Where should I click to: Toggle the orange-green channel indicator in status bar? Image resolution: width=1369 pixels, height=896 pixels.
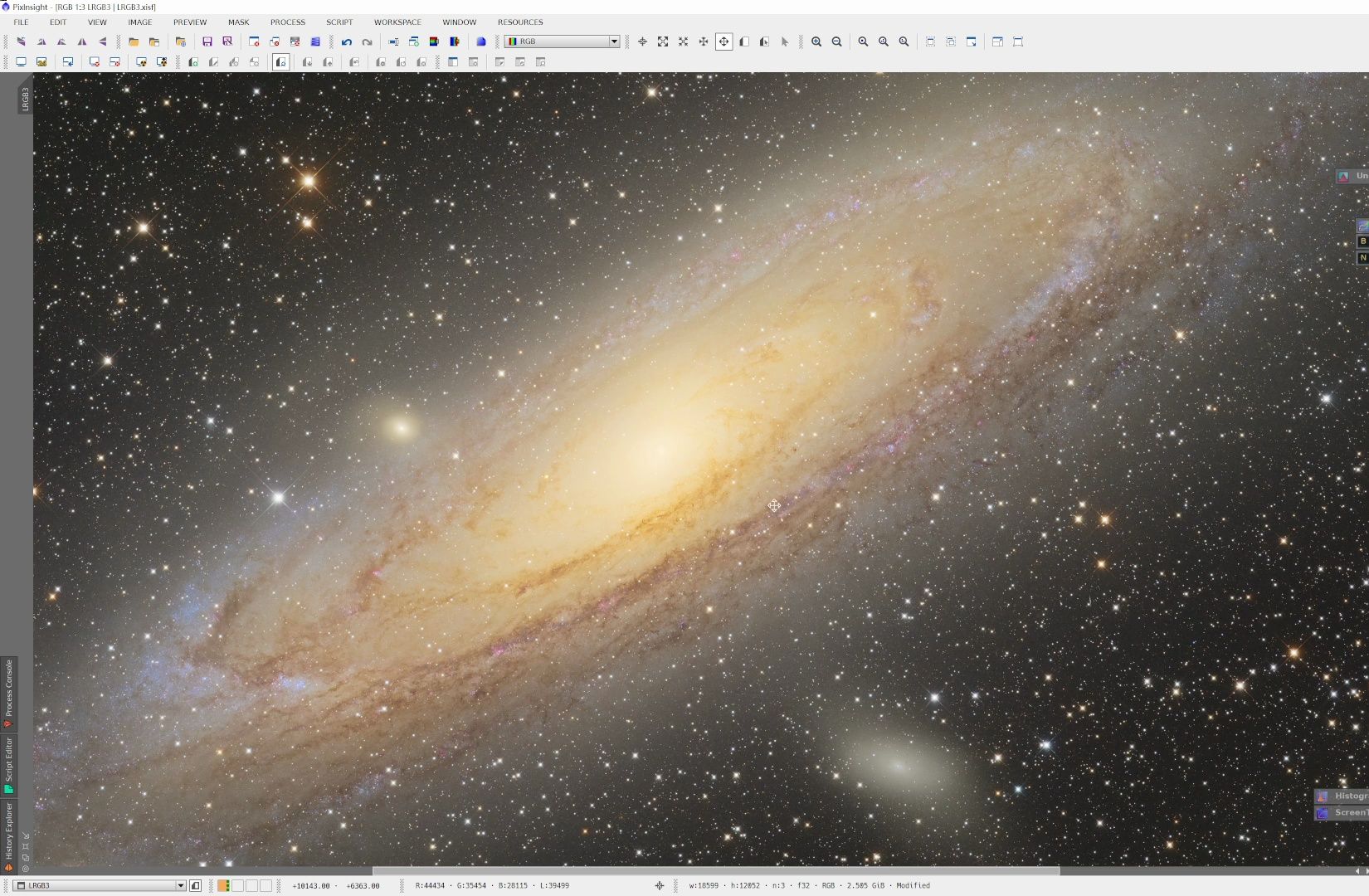click(x=223, y=885)
